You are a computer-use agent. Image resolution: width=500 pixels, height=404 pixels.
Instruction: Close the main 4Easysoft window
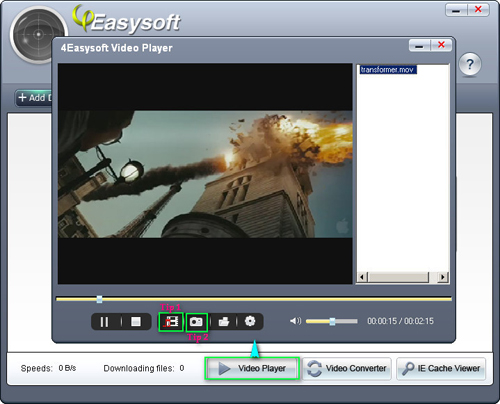pos(478,10)
